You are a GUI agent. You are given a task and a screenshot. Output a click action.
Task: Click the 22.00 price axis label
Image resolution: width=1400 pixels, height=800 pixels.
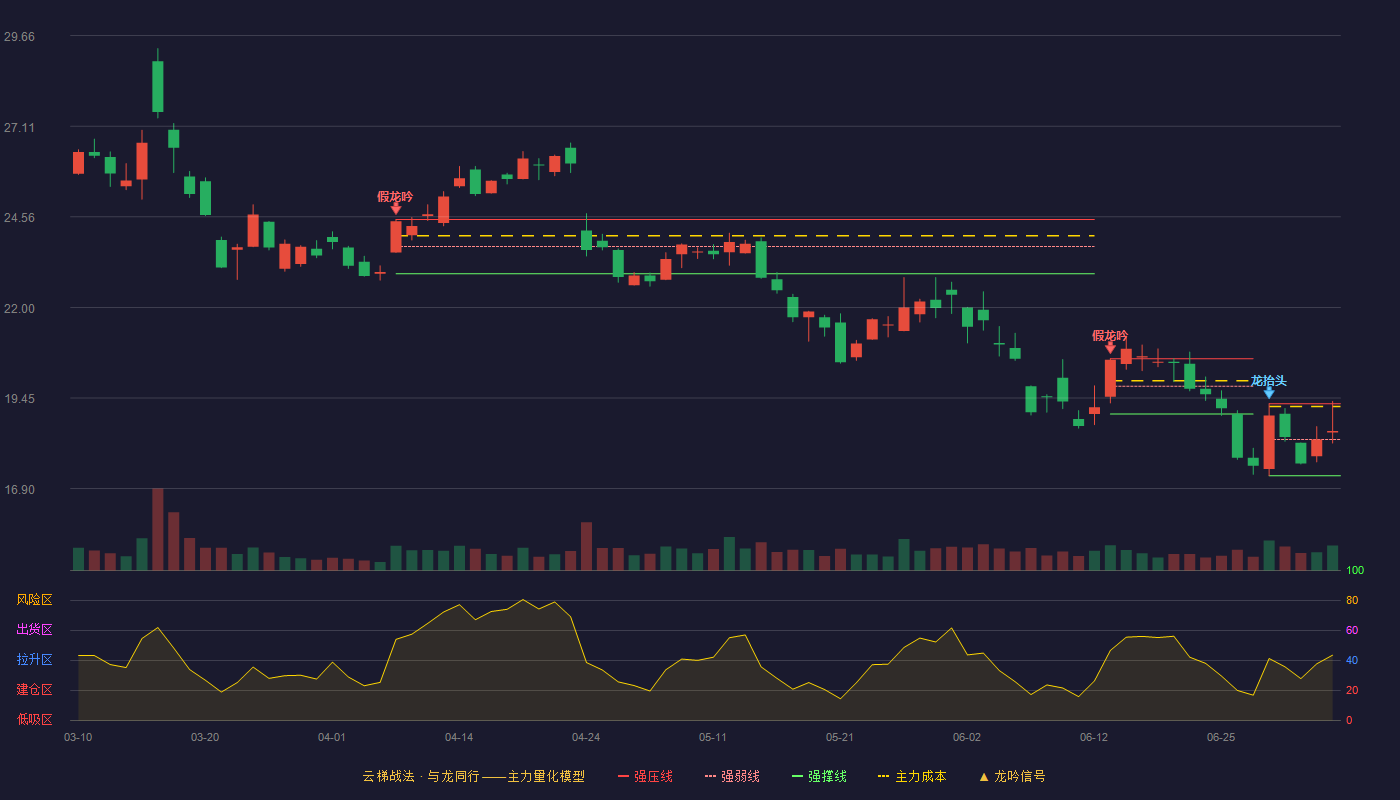(19, 308)
